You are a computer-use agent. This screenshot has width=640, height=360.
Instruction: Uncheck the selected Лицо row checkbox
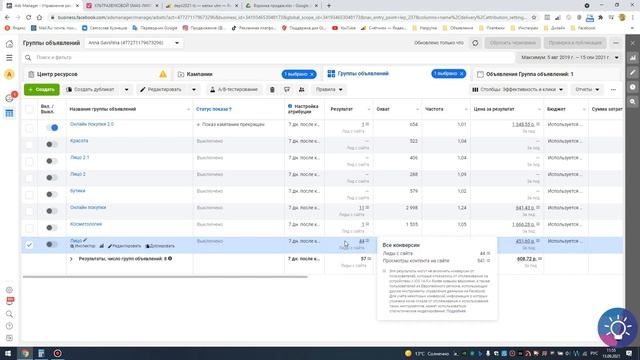(29, 245)
